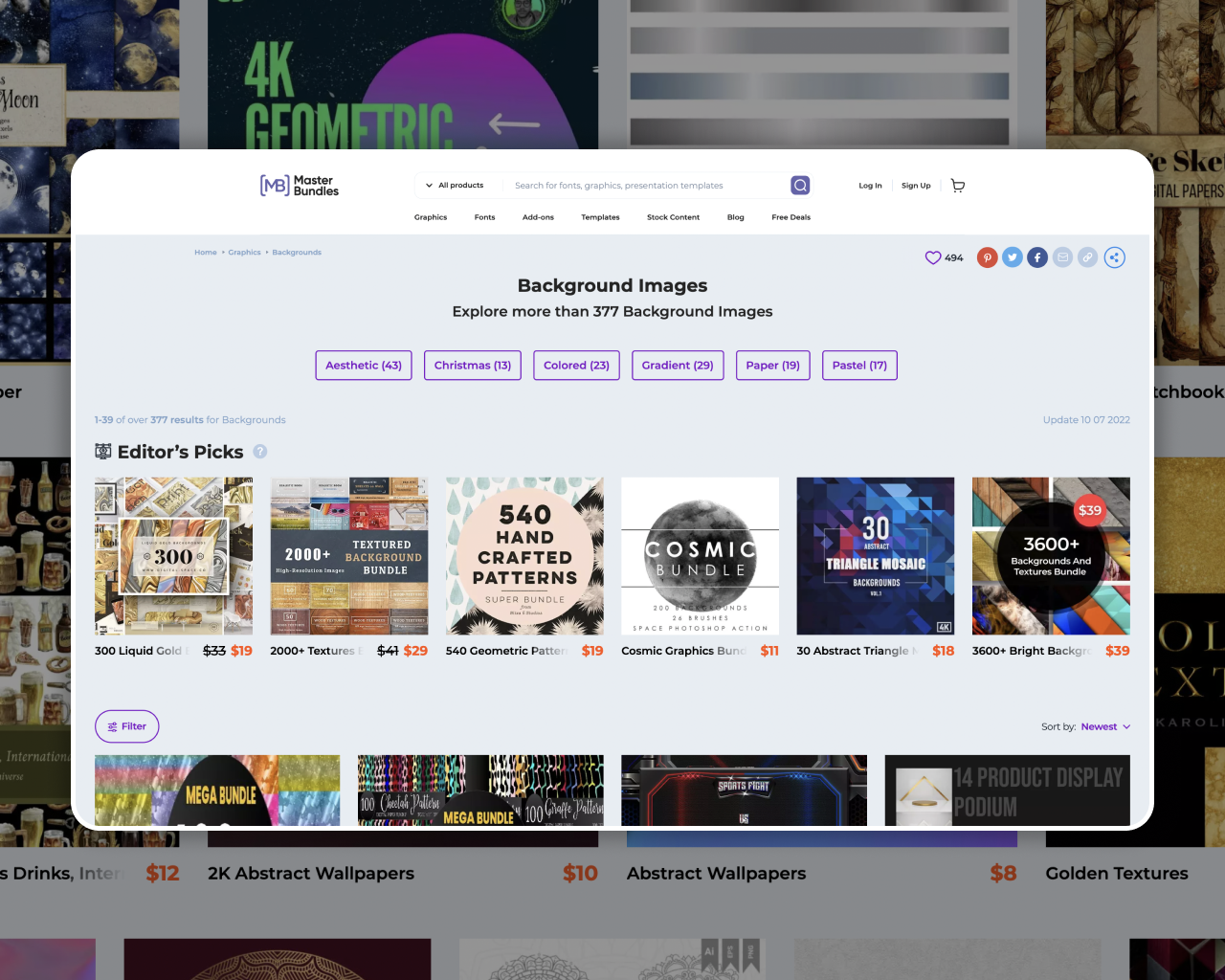Screen dimensions: 1225x980
Task: Open the Fonts menu
Action: click(x=485, y=217)
